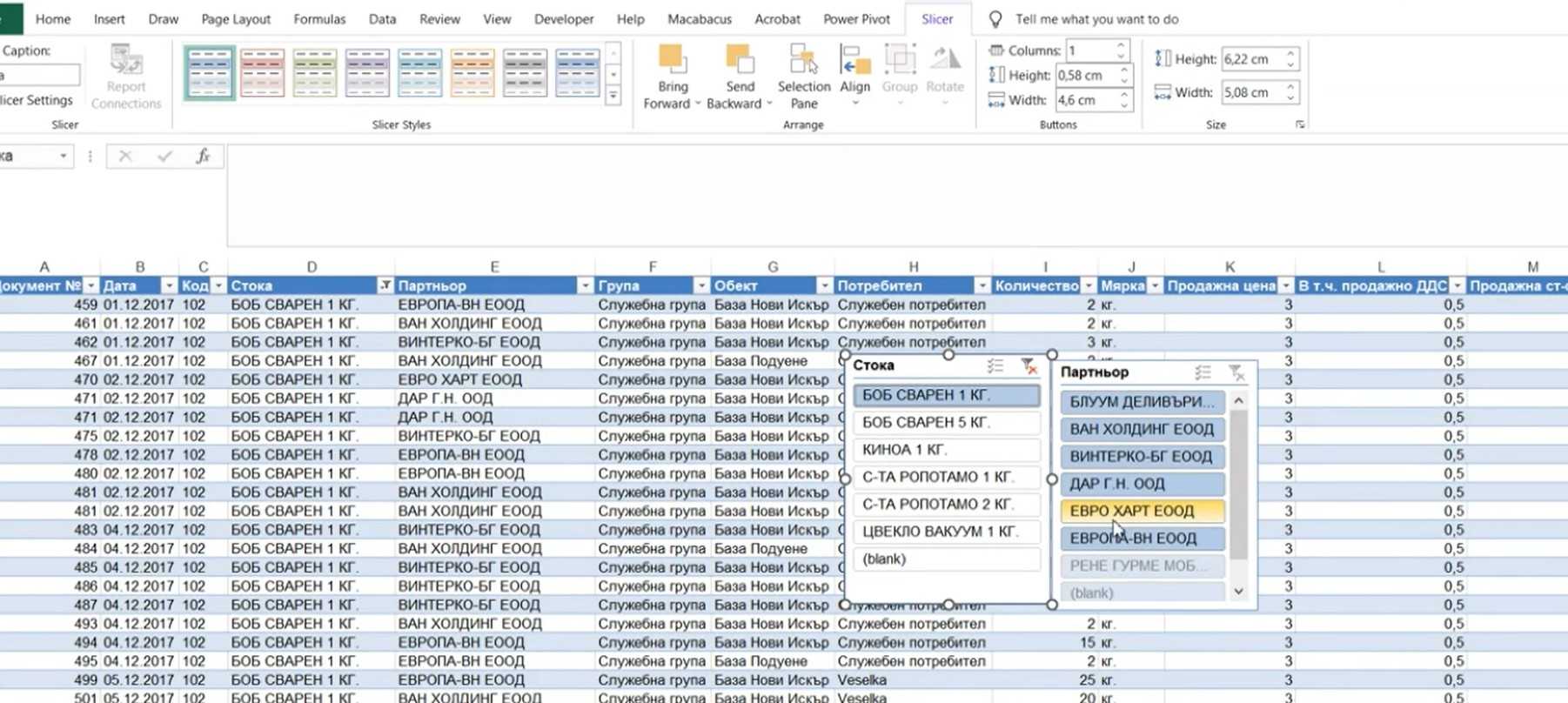Open the Formulas ribbon tab
The image size is (1568, 703).
[319, 19]
